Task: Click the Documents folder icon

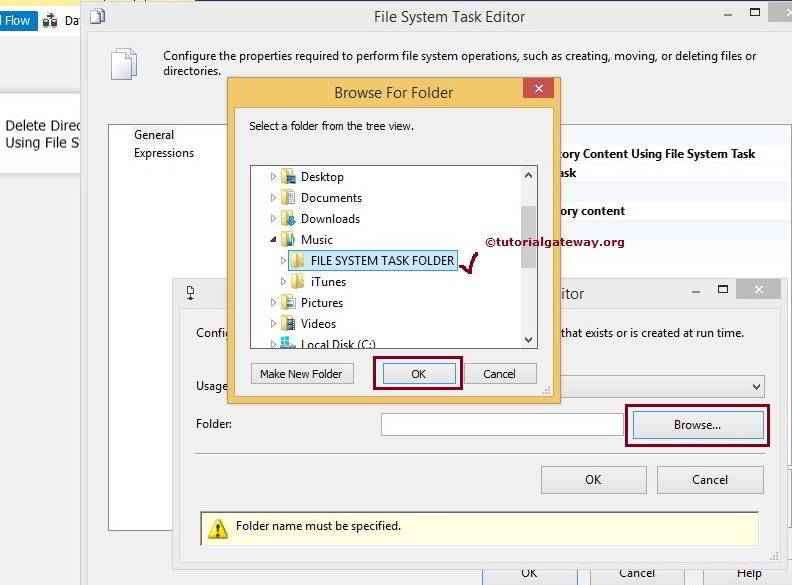Action: [x=288, y=198]
